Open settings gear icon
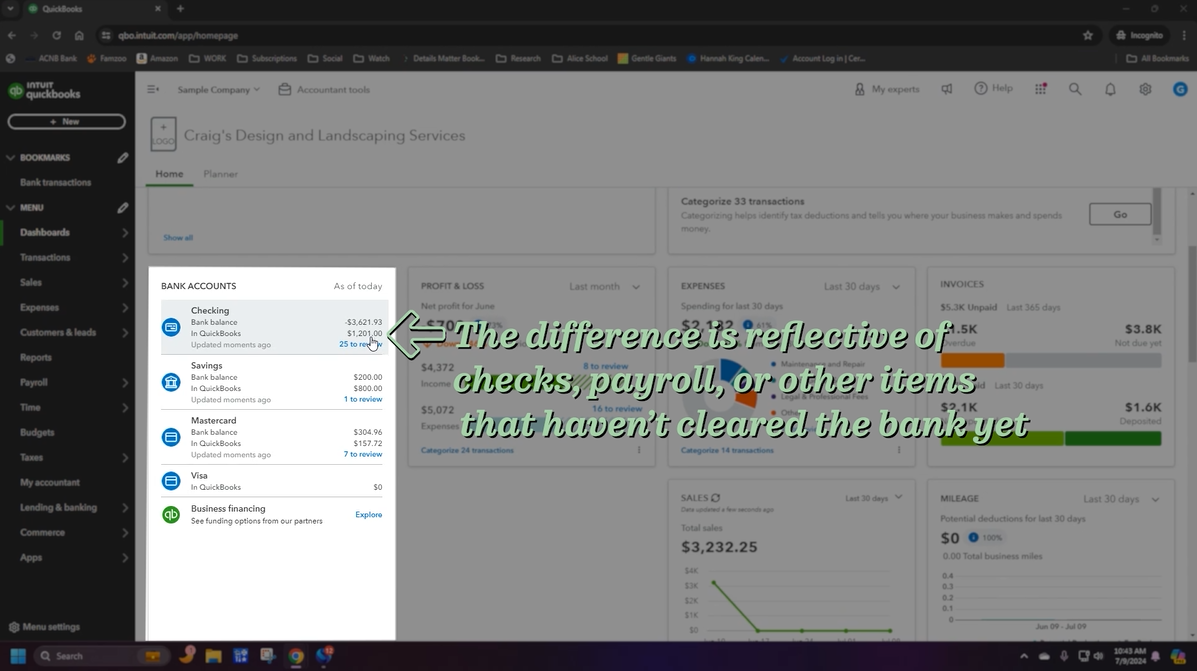Viewport: 1197px width, 671px height. pos(1145,89)
